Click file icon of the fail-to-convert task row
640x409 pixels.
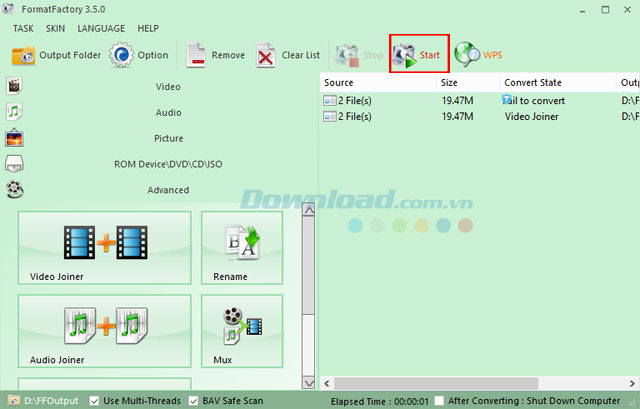coord(329,101)
